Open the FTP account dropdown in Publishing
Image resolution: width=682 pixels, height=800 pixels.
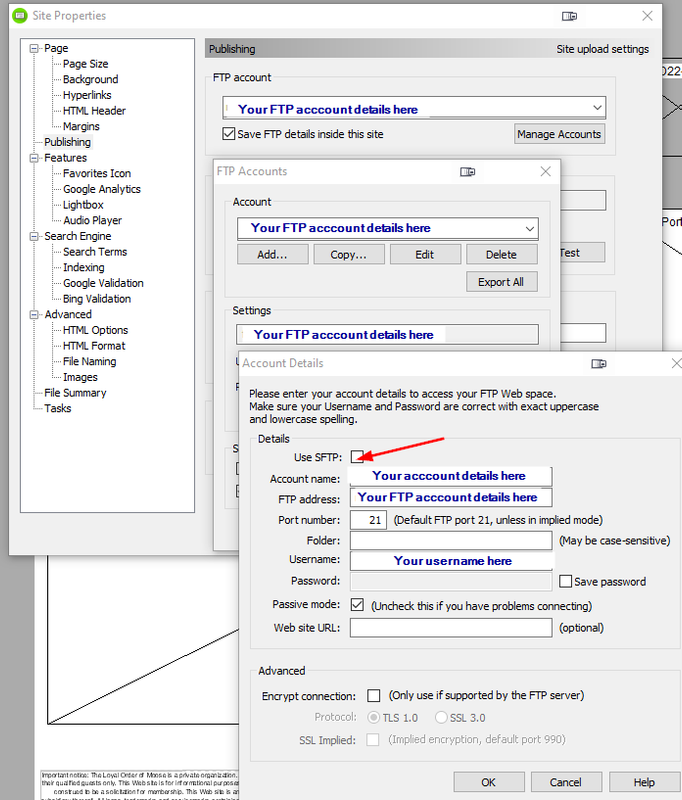tap(597, 108)
